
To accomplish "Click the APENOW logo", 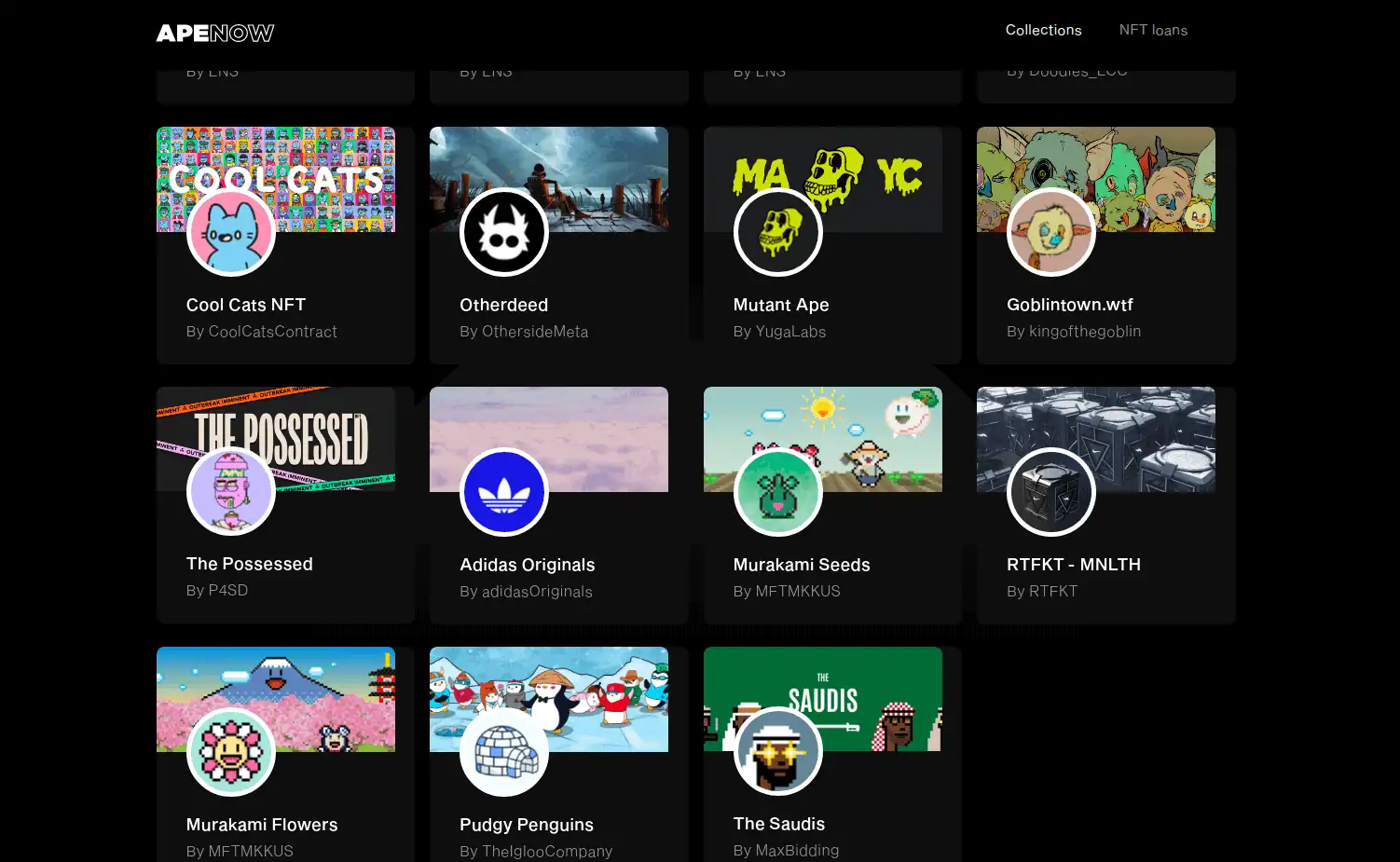I will click(215, 34).
